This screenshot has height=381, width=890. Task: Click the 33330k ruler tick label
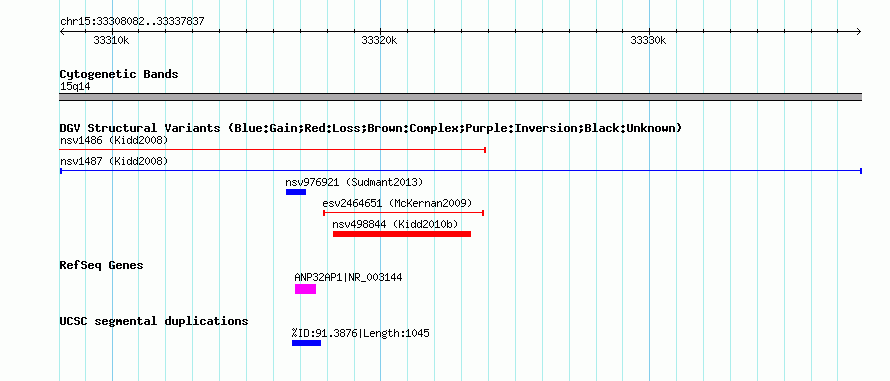click(x=648, y=40)
